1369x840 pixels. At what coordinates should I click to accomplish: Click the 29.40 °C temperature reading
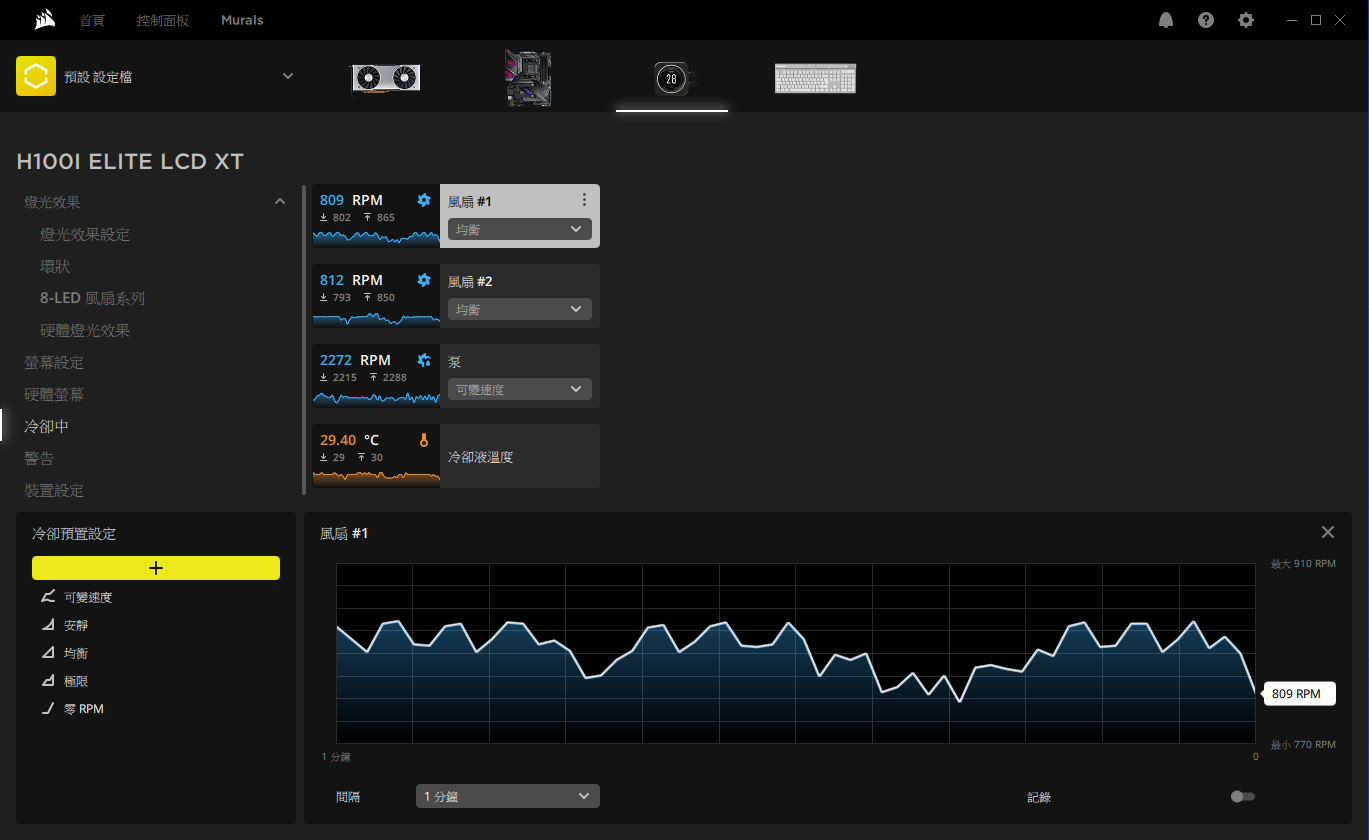pos(350,440)
